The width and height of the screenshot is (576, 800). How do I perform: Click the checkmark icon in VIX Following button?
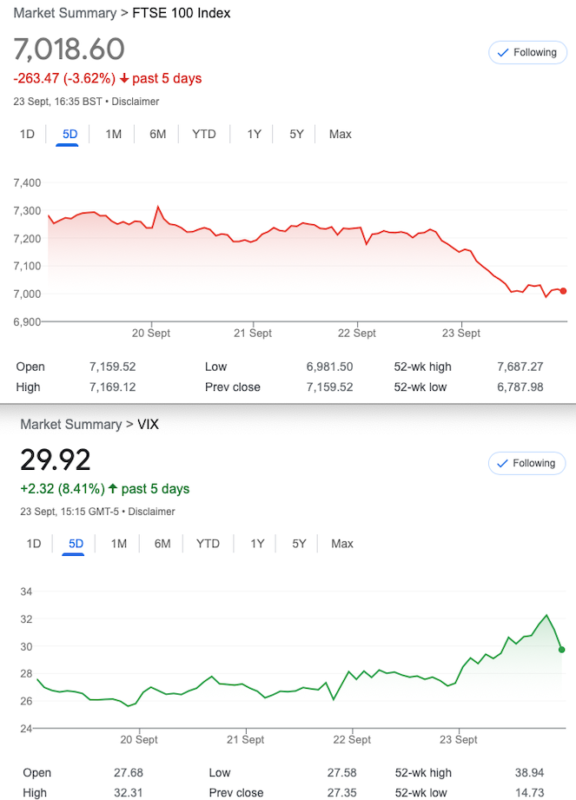pyautogui.click(x=503, y=463)
